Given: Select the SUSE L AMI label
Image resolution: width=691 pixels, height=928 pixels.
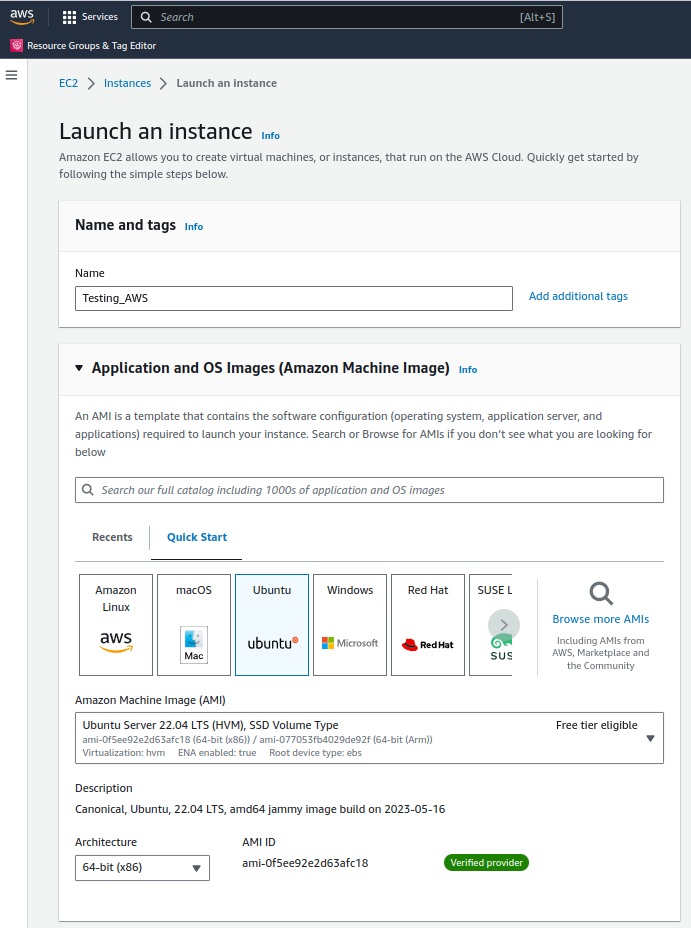Looking at the screenshot, I should tap(495, 590).
